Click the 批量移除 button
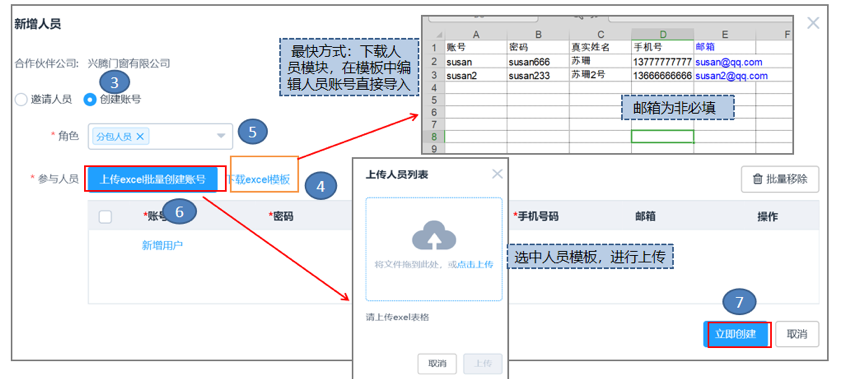864x379 pixels. 780,179
